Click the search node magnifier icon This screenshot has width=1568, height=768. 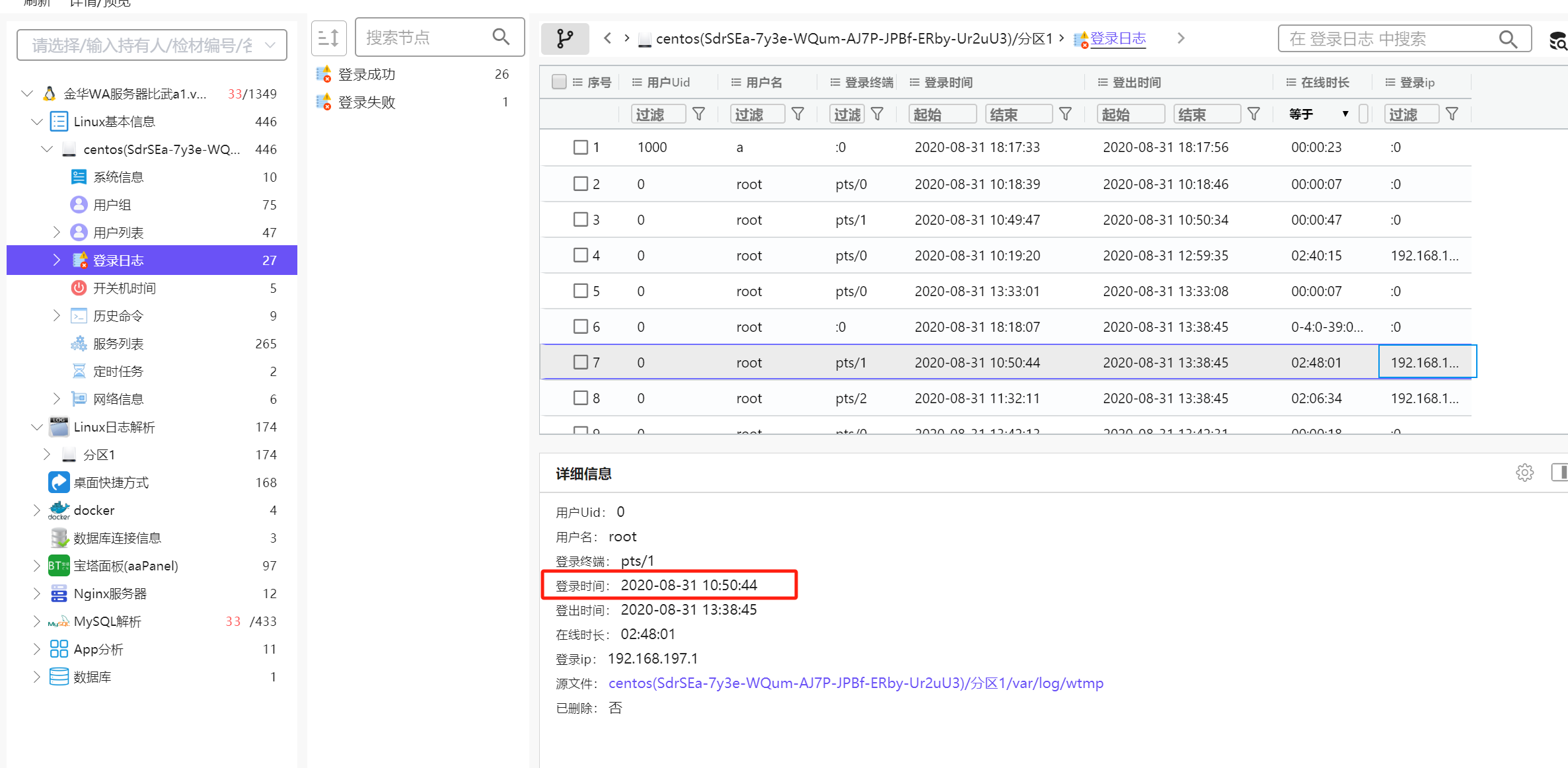(x=501, y=37)
